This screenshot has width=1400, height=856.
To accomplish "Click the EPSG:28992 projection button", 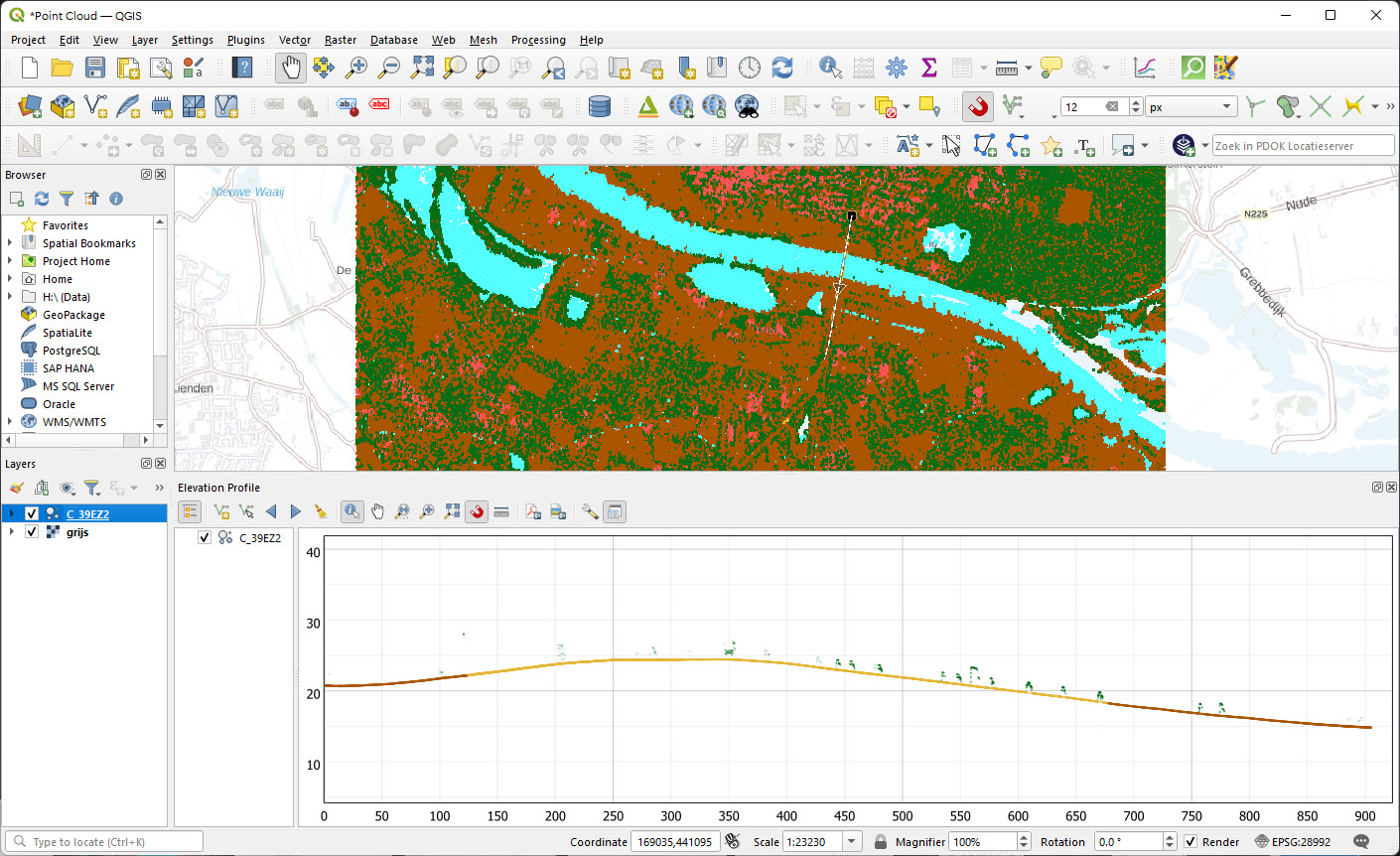I will pyautogui.click(x=1301, y=841).
